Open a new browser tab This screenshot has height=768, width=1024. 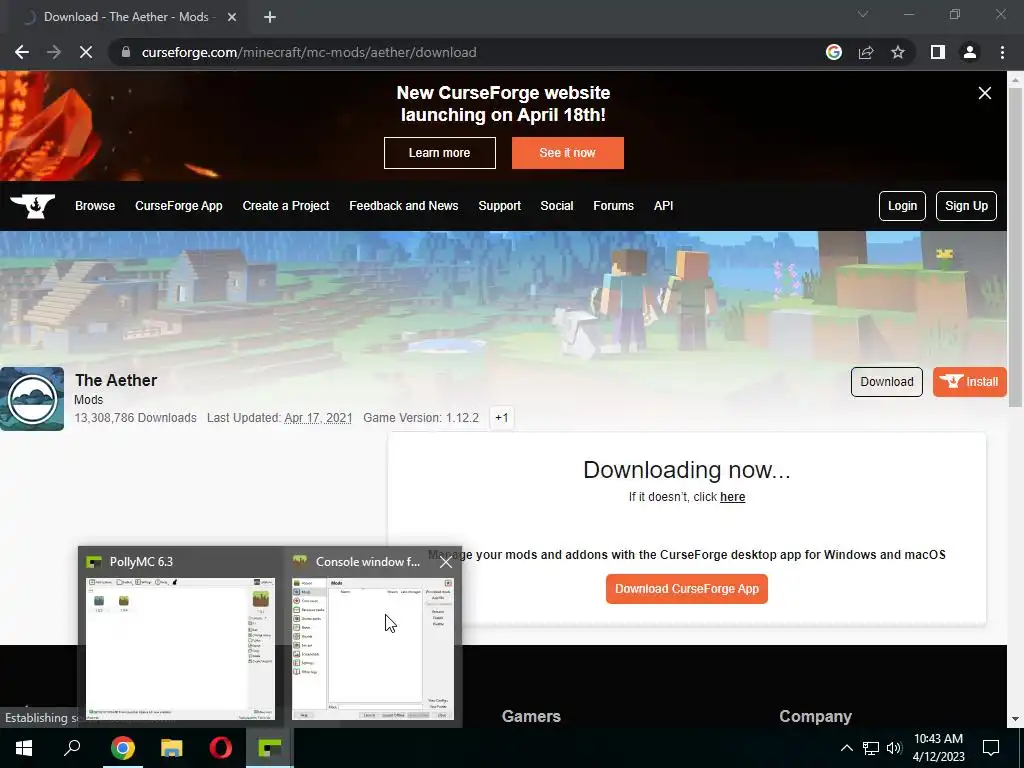270,17
